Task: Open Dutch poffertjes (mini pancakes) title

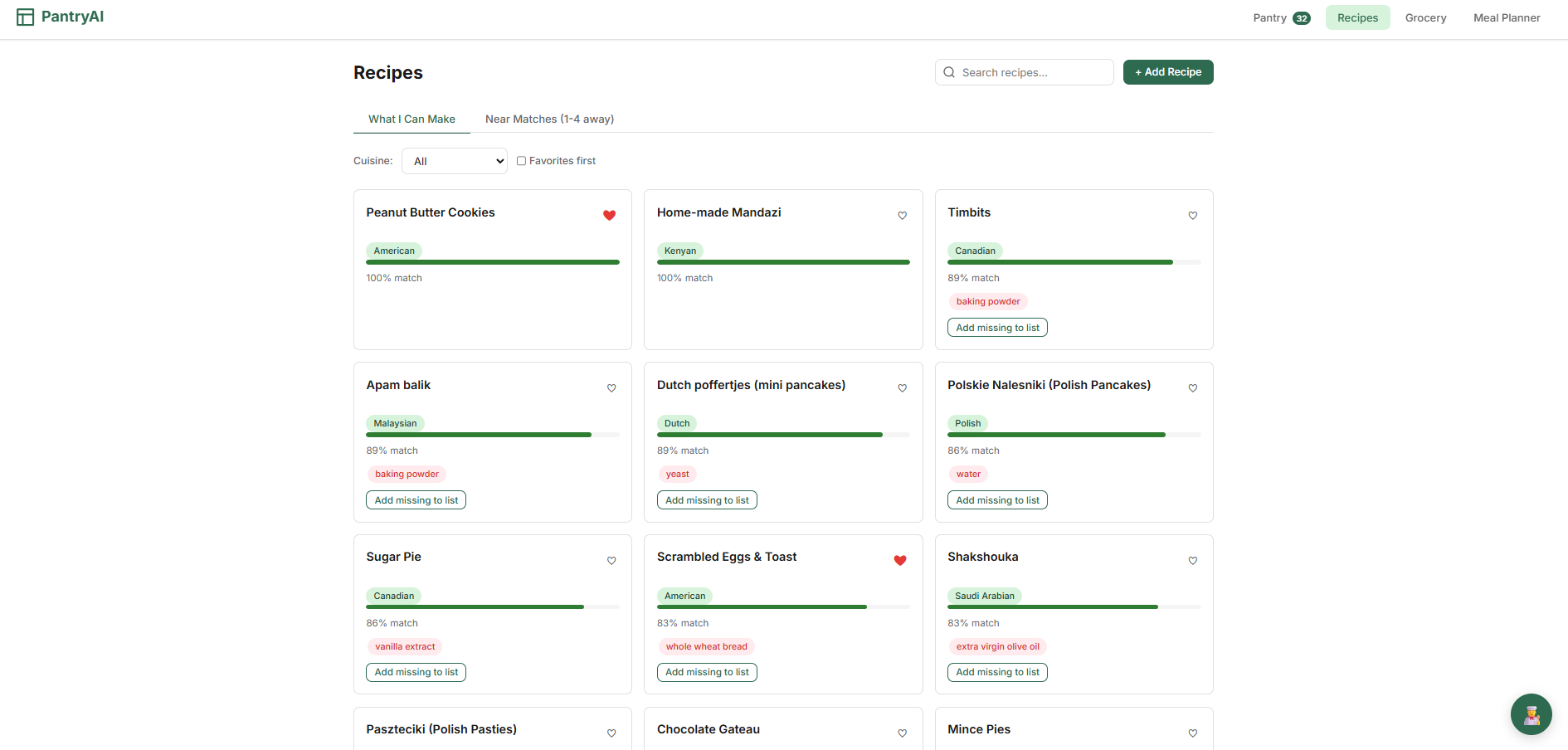Action: click(752, 385)
